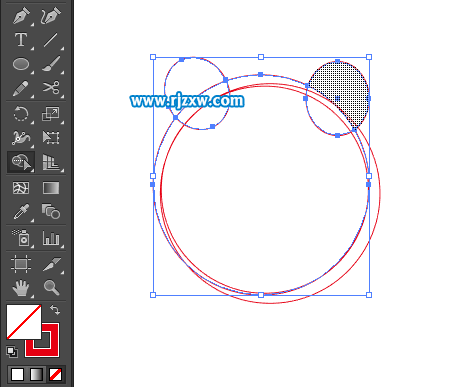
Task: Pick the Eyedropper tool
Action: 21,212
